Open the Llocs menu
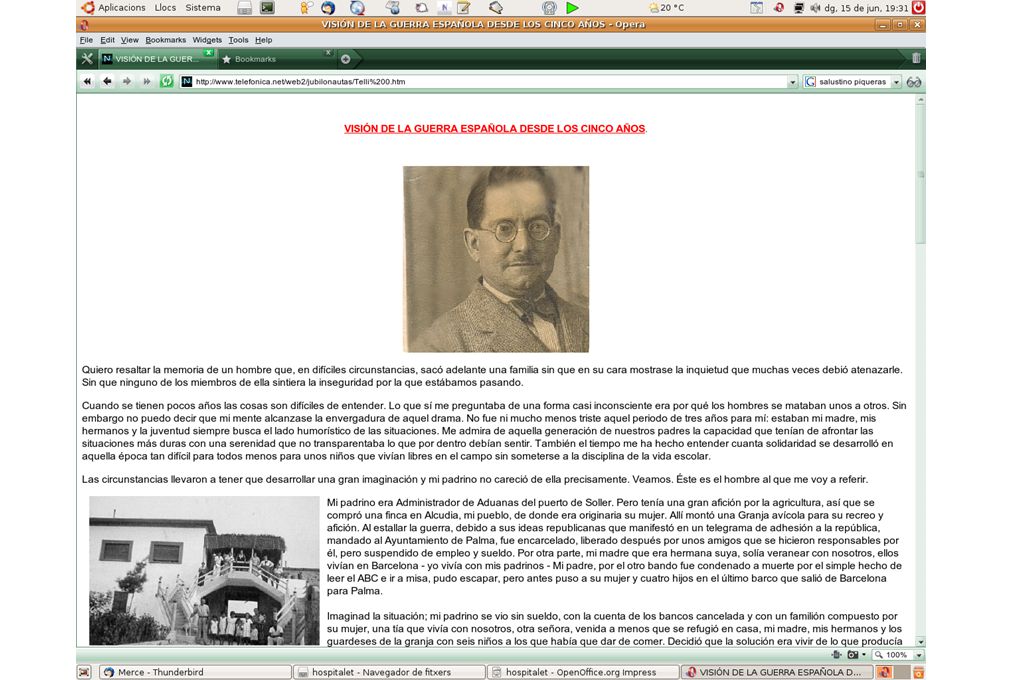This screenshot has width=1020, height=680. 165,8
